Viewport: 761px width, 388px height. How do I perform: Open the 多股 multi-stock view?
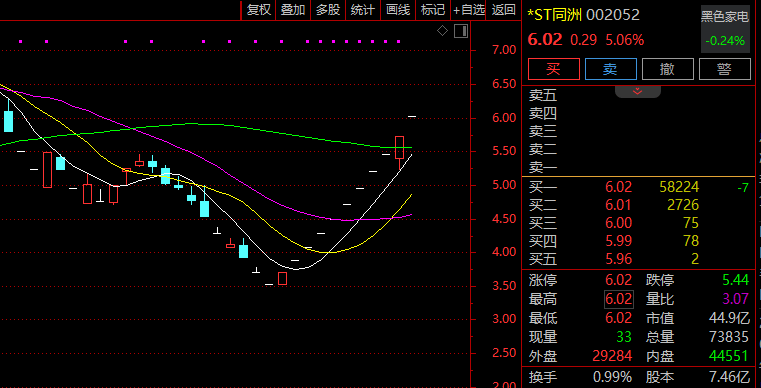coord(328,10)
